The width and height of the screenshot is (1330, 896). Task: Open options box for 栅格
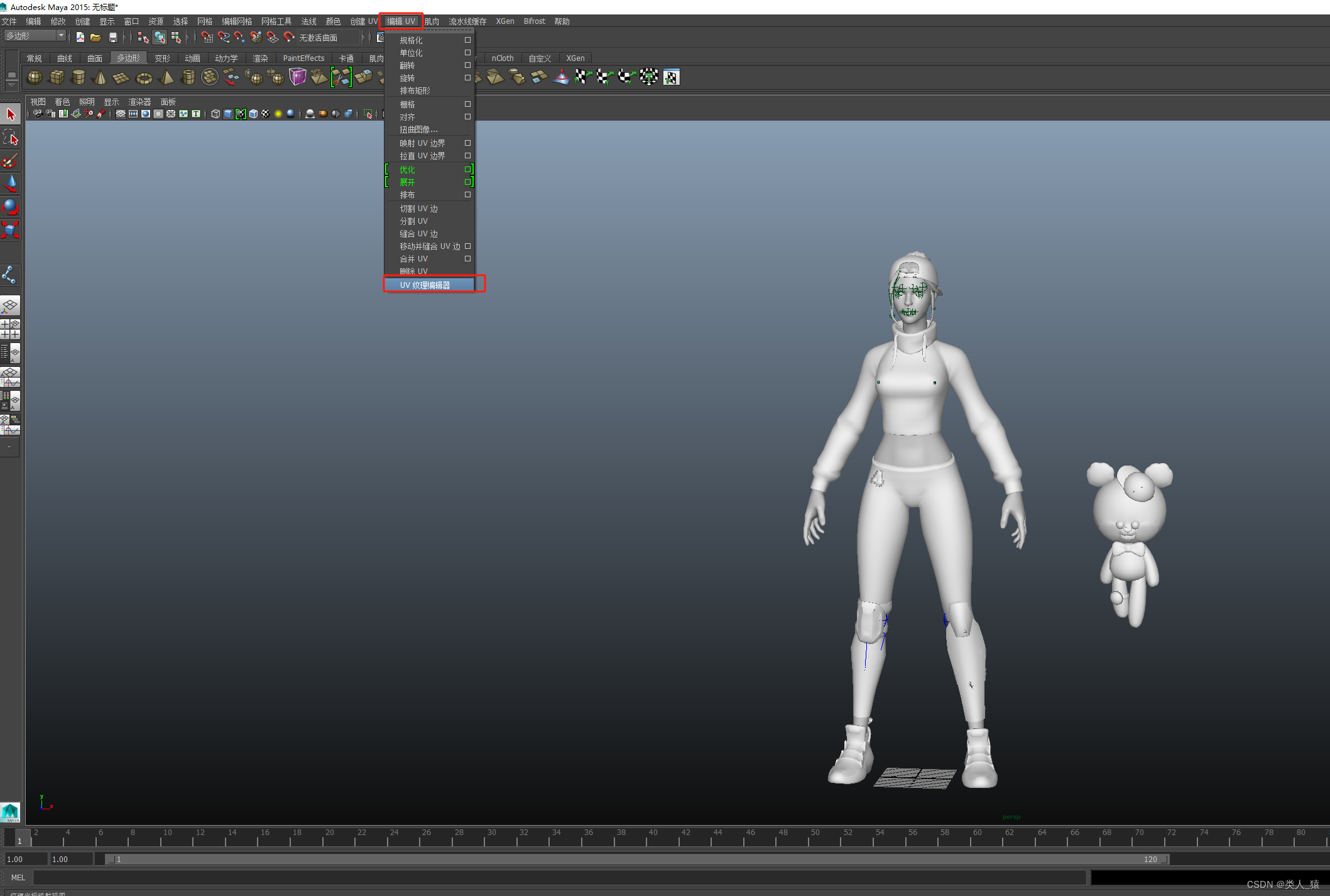tap(467, 104)
